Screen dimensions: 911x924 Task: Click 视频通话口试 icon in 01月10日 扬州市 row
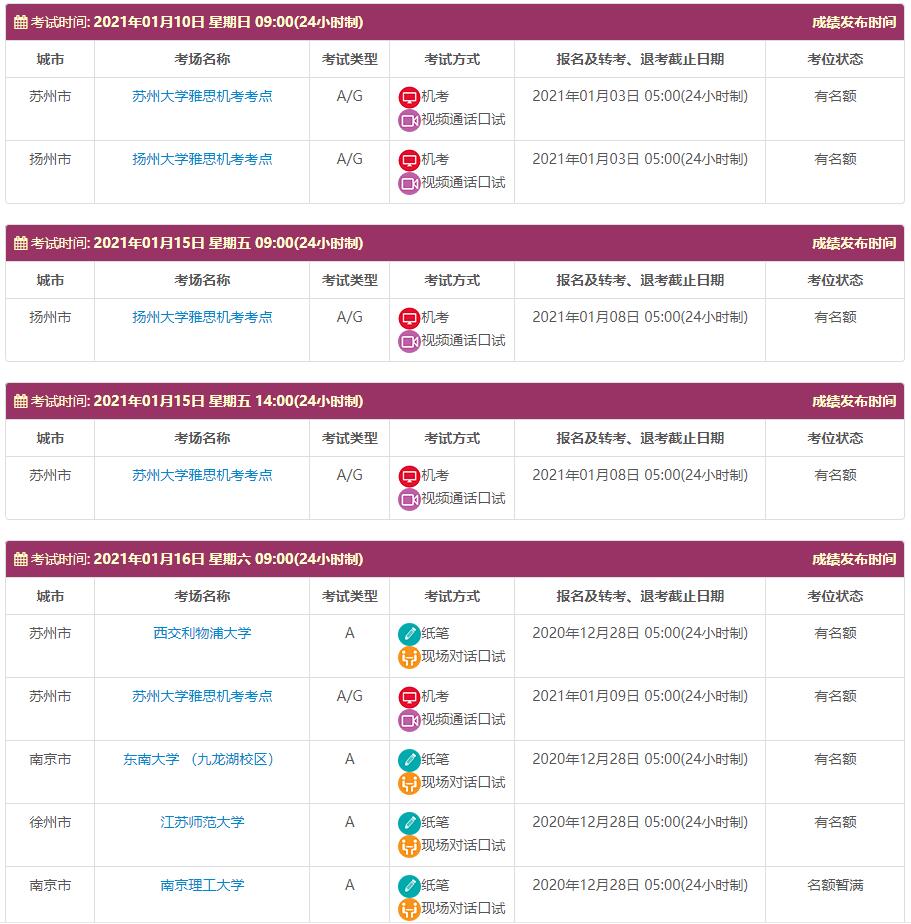(x=409, y=184)
